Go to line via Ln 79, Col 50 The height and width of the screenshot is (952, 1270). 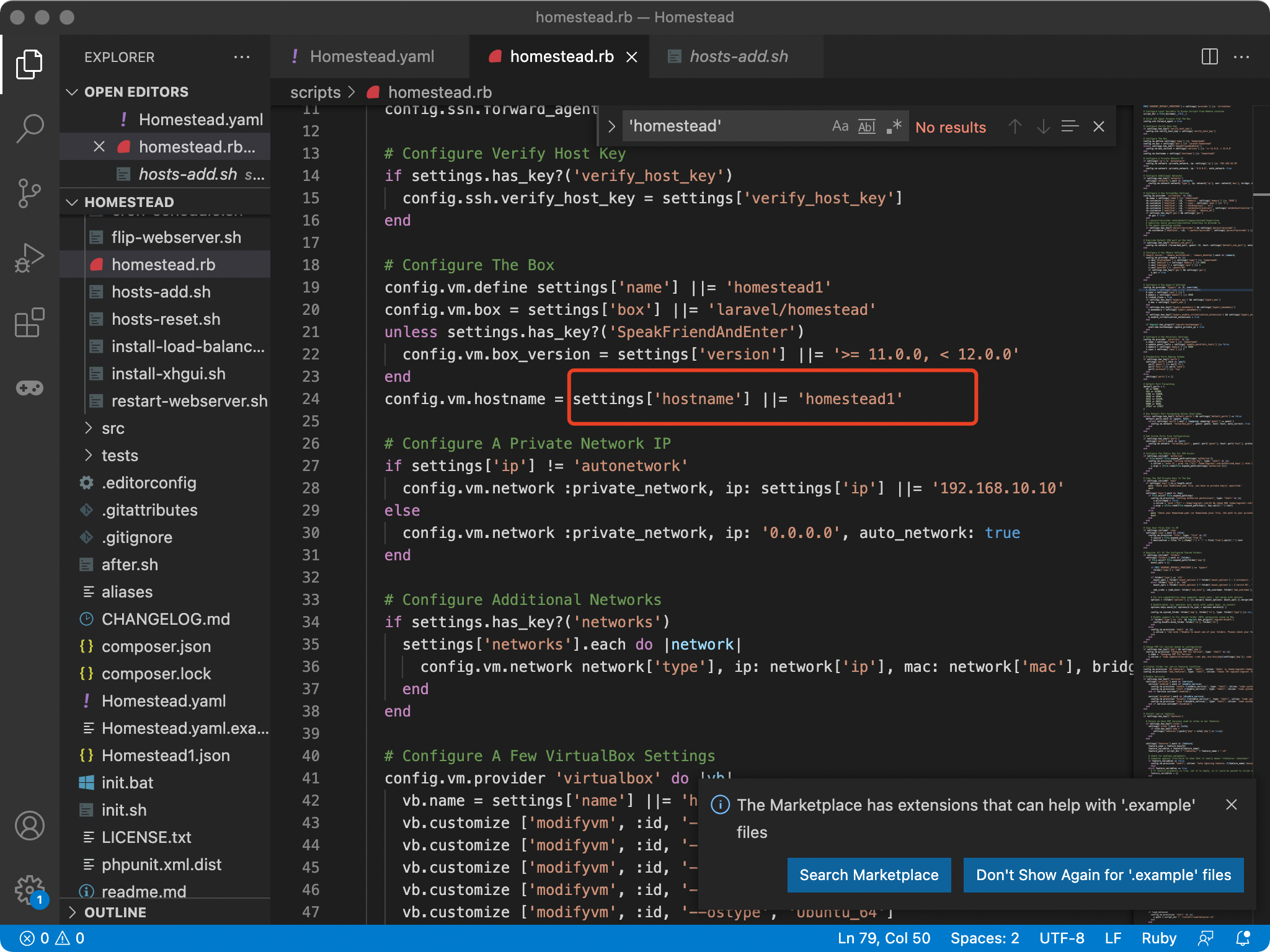[884, 938]
